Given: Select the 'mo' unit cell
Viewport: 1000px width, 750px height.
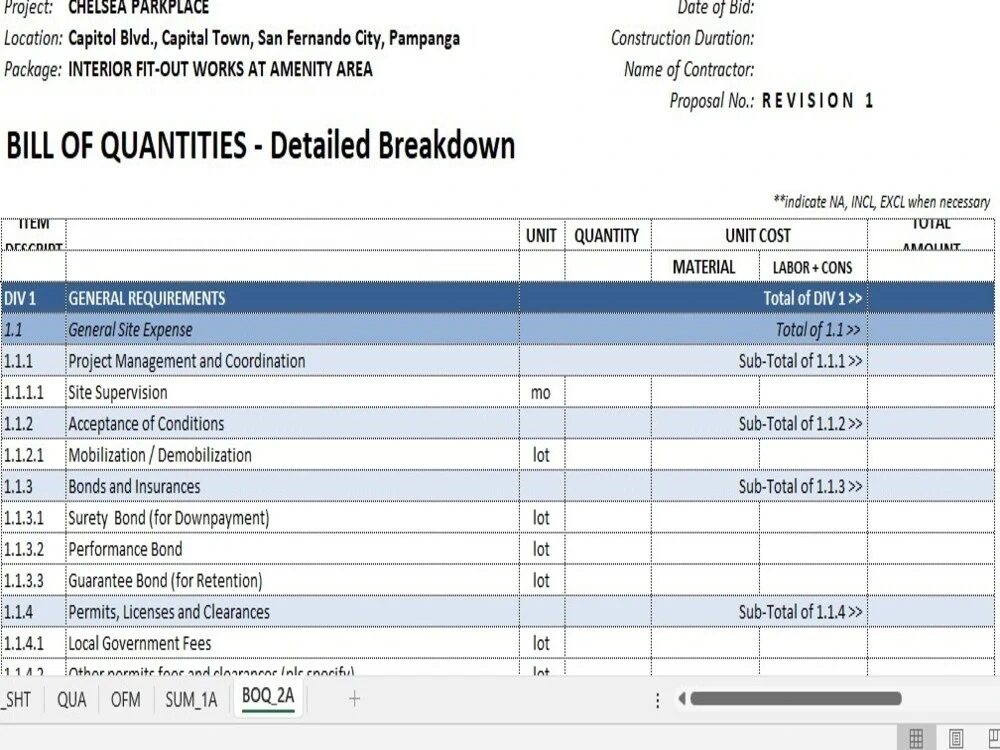Looking at the screenshot, I should click(541, 392).
